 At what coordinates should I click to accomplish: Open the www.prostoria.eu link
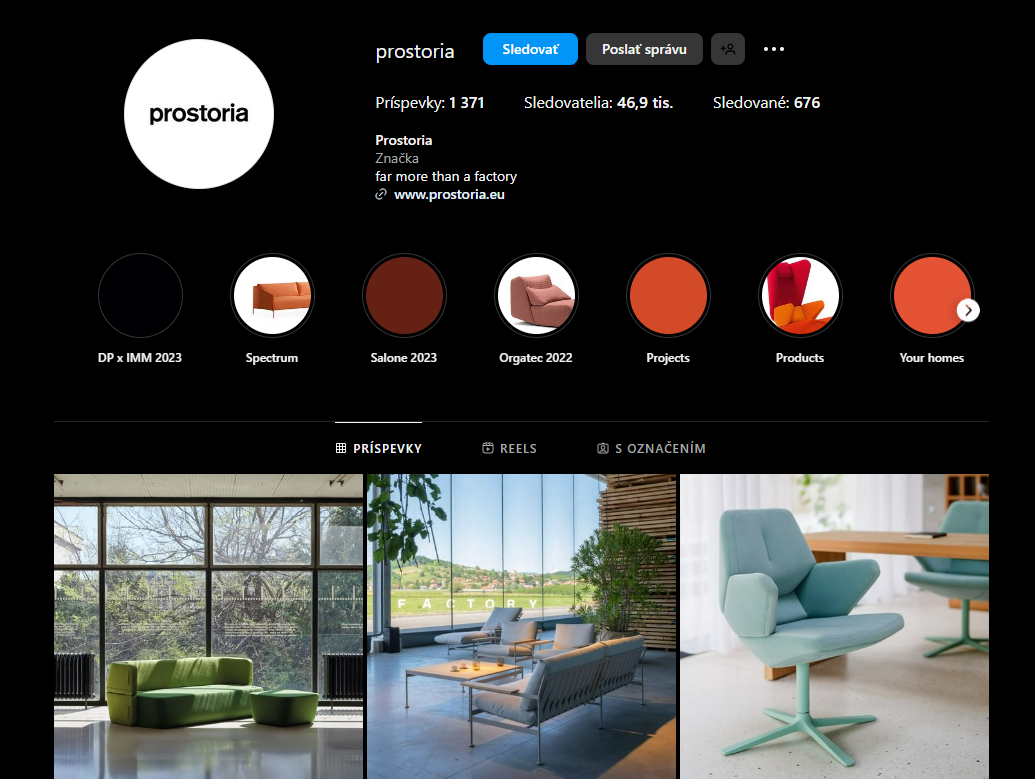(449, 195)
